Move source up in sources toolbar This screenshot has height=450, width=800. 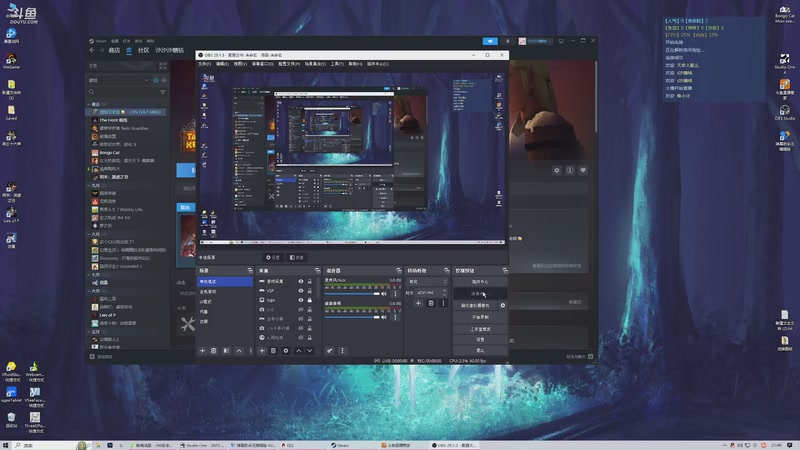[298, 351]
